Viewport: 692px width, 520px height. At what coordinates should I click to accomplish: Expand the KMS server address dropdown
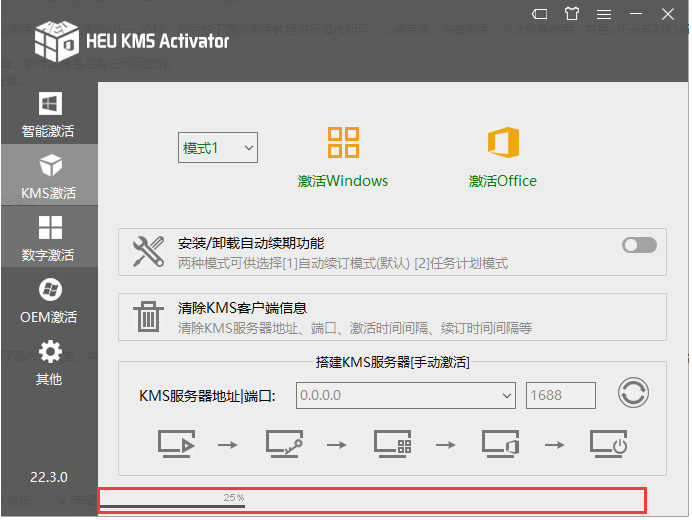506,395
